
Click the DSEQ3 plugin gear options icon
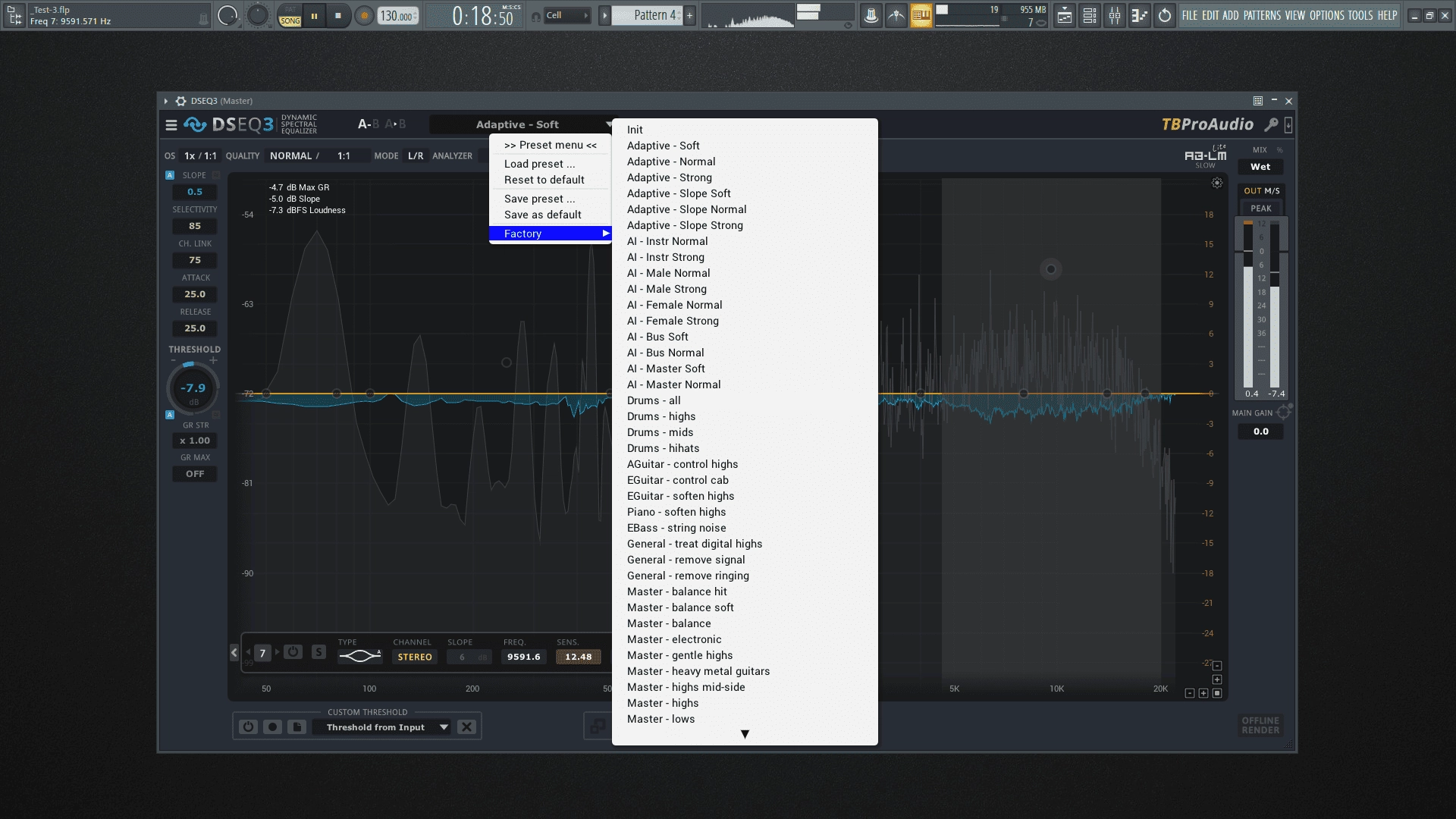pyautogui.click(x=180, y=101)
